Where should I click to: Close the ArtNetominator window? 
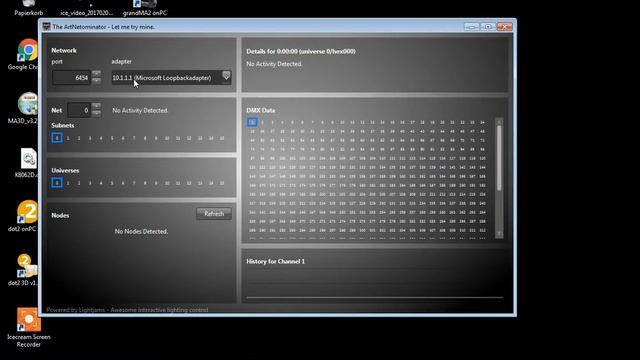(504, 27)
